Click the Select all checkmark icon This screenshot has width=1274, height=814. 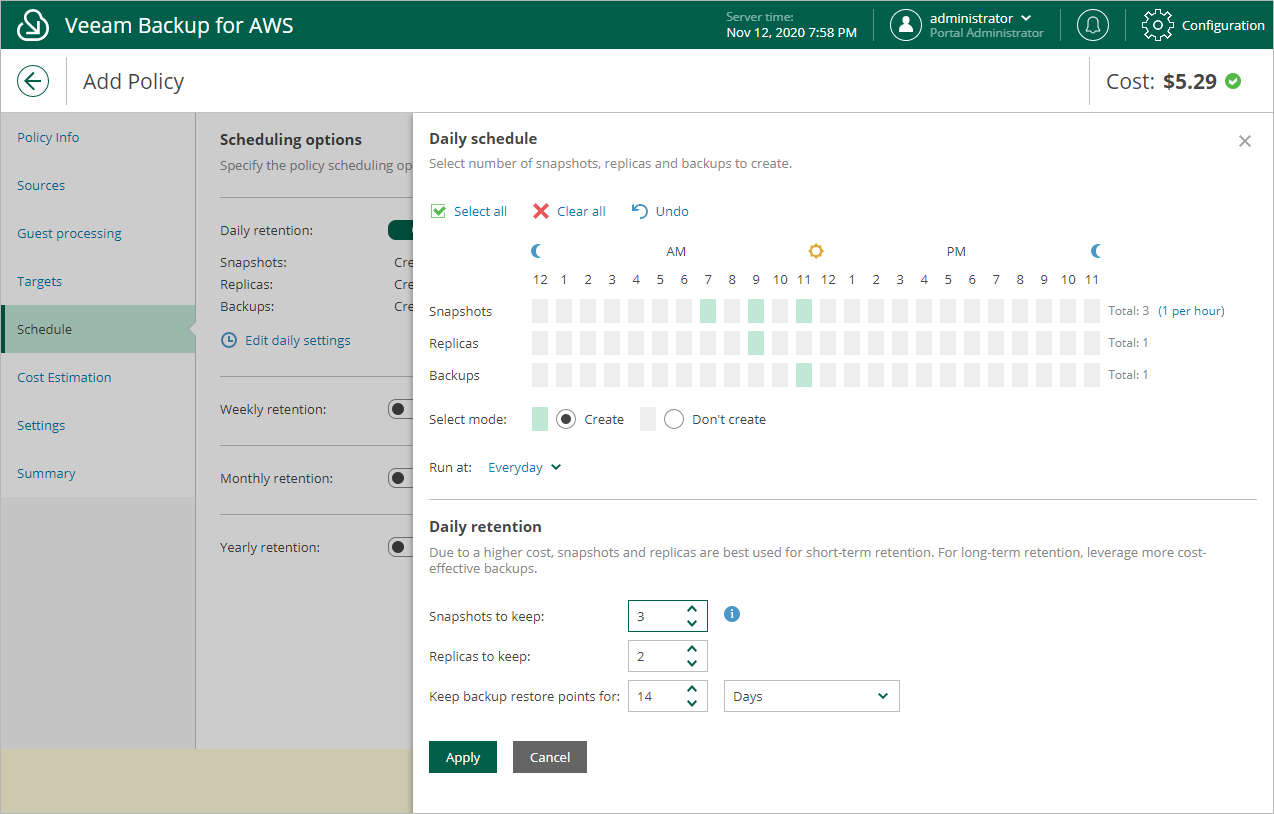(438, 211)
